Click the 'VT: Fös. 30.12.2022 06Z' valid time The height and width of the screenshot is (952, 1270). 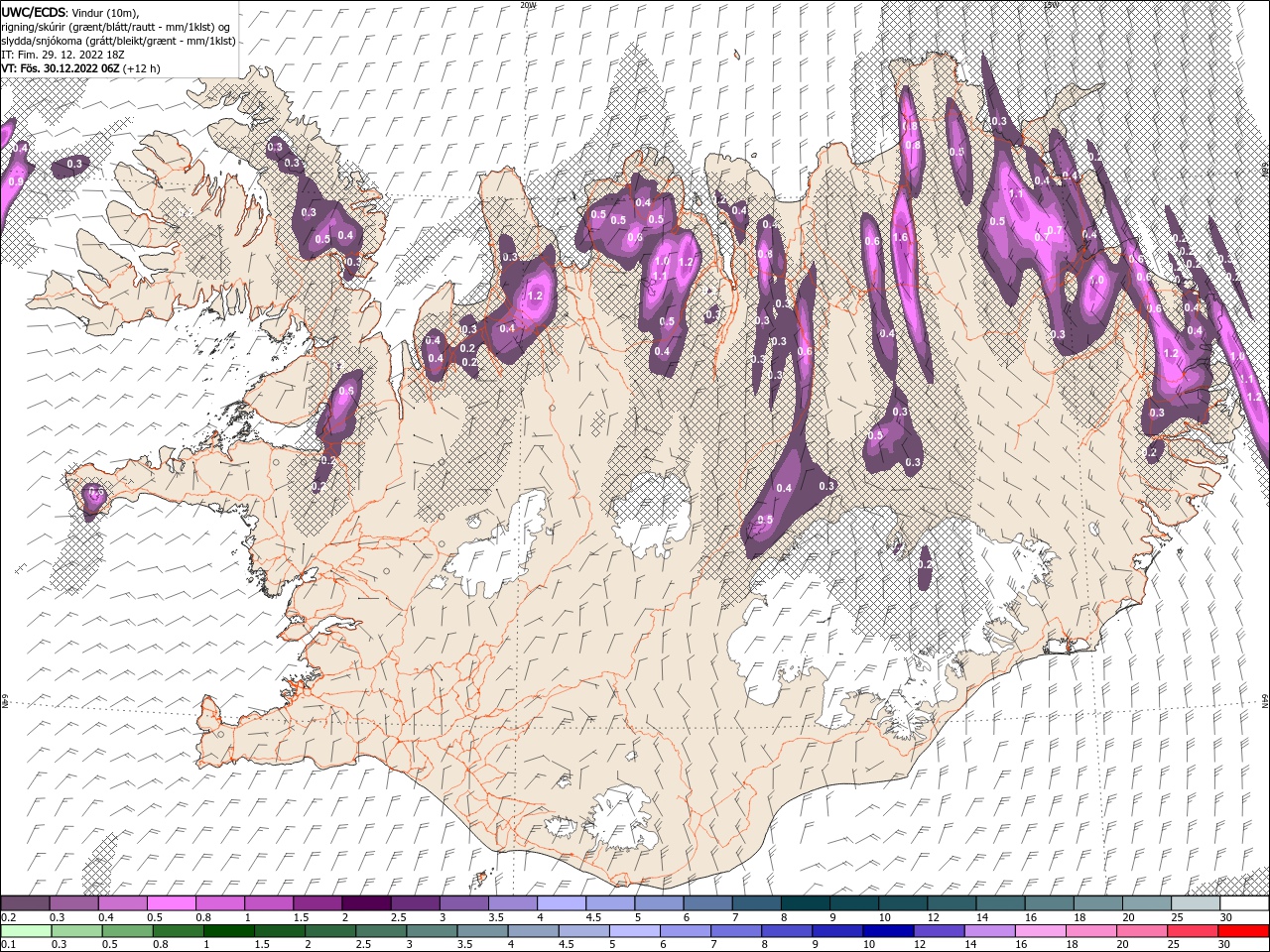(x=63, y=68)
